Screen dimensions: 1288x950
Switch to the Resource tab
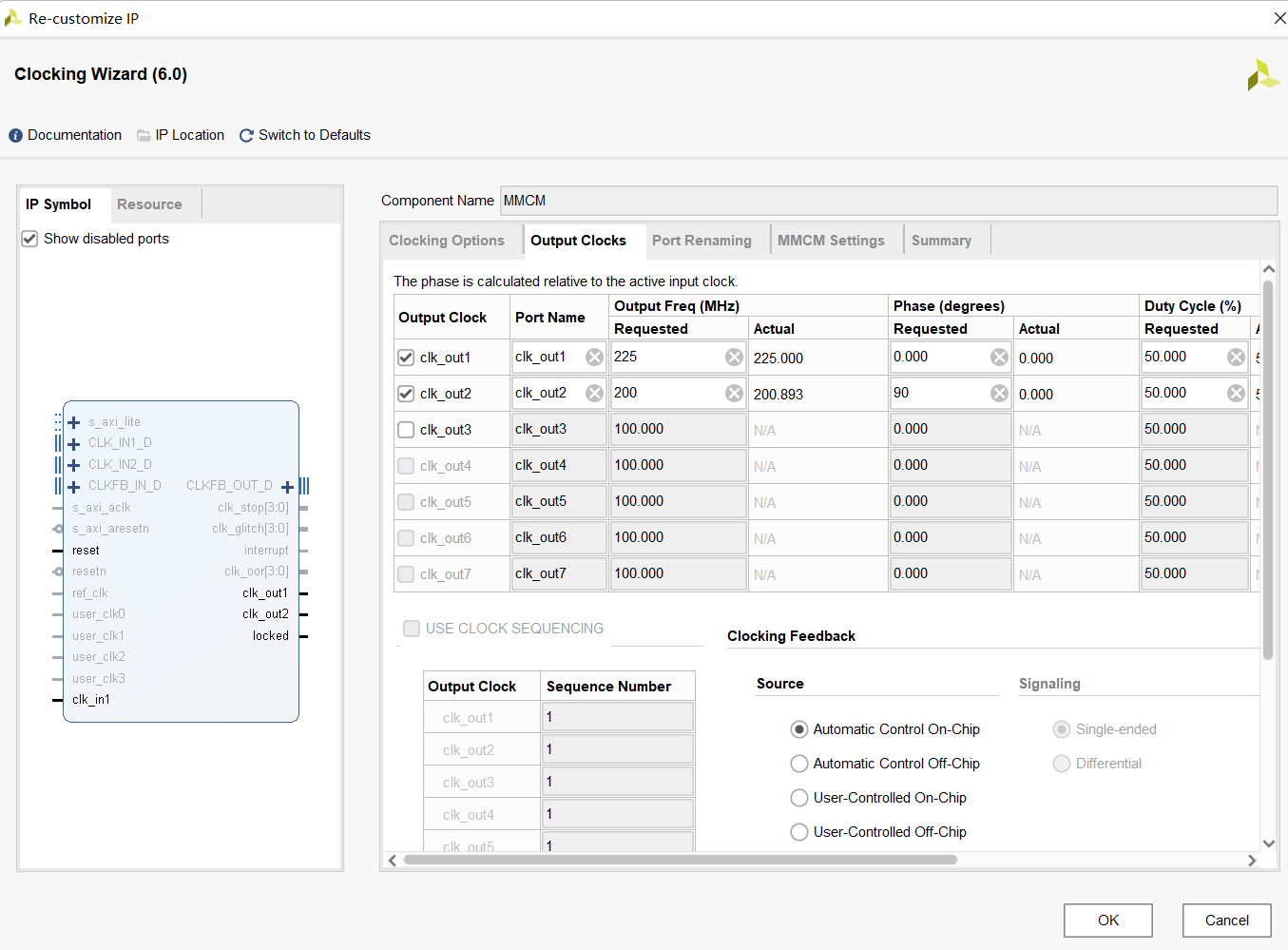click(x=149, y=204)
